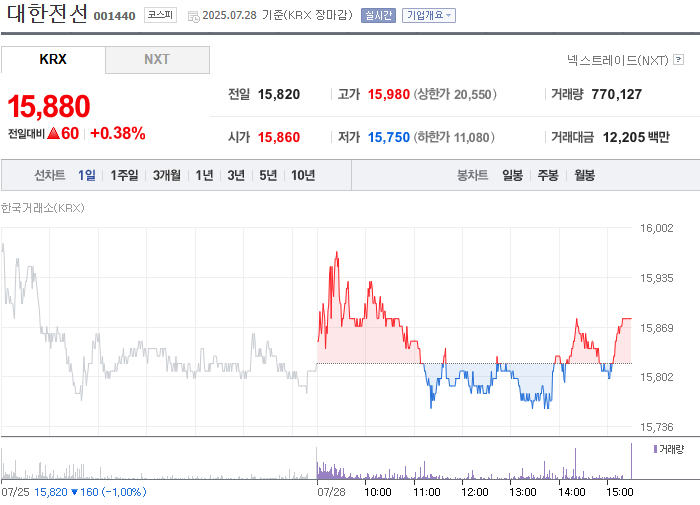Select the 3개월 line chart period

coord(167,175)
